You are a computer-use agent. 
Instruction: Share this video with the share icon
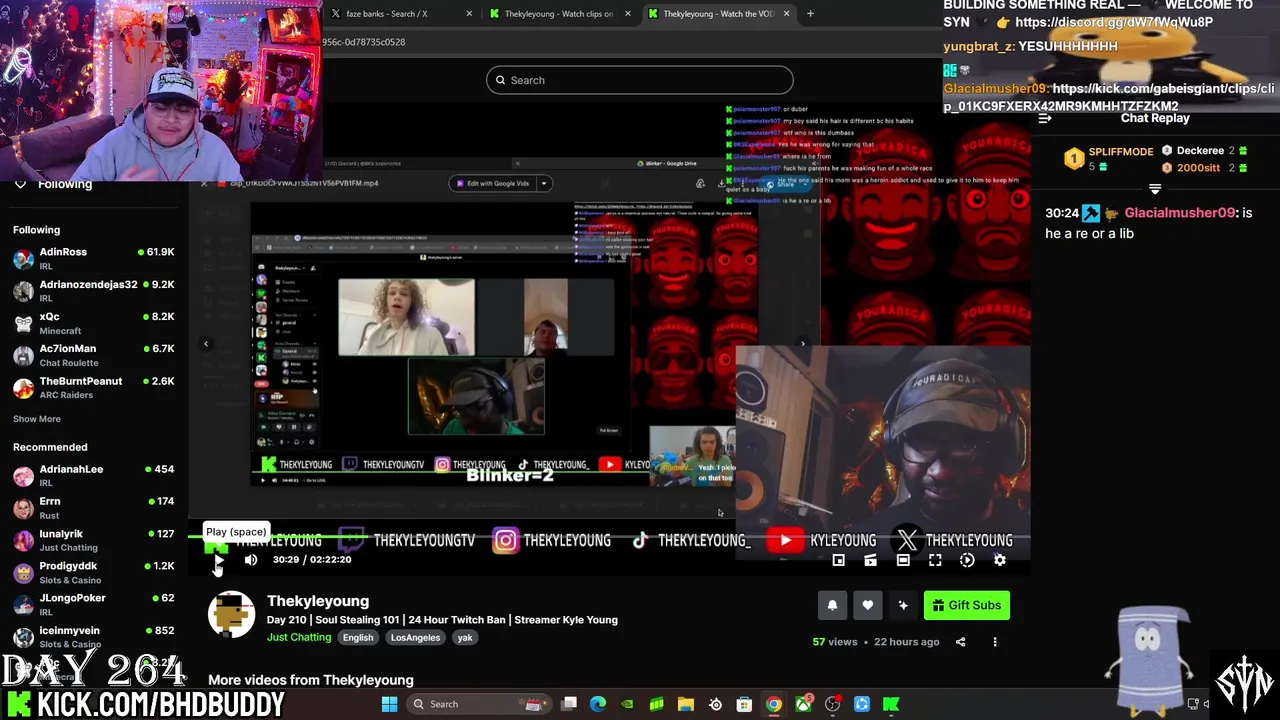(x=960, y=642)
